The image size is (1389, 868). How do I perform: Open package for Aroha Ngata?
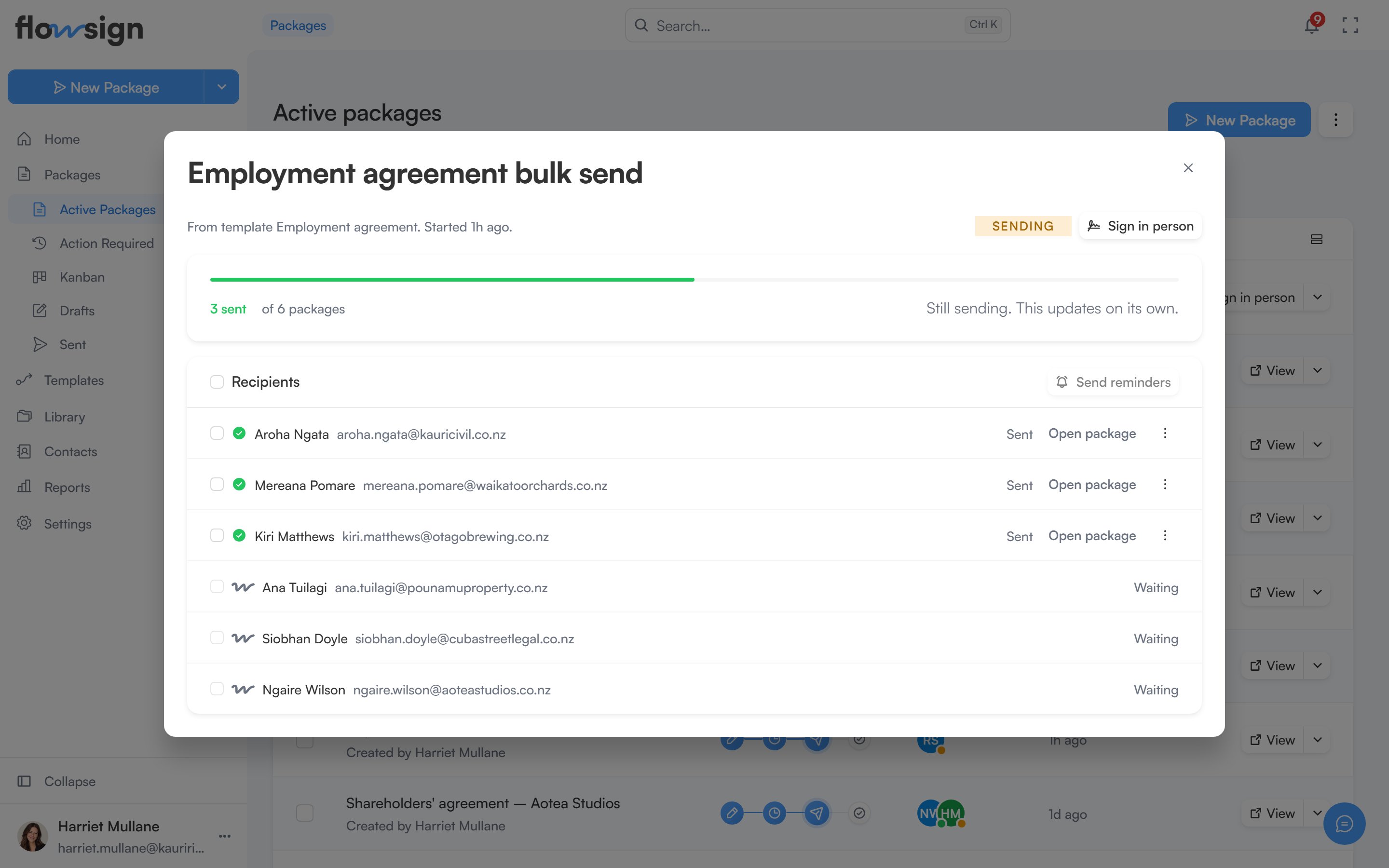[1092, 434]
